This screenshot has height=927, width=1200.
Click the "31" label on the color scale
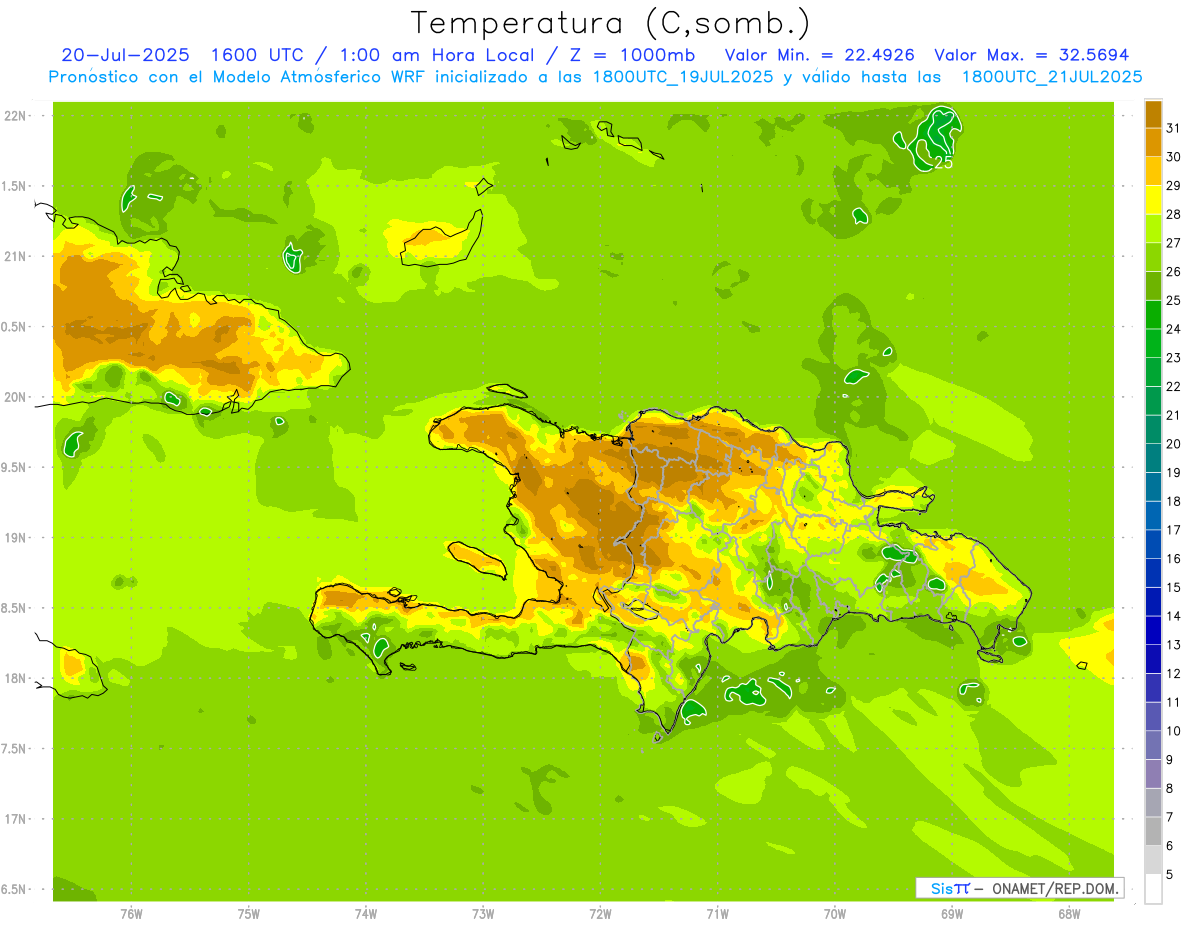point(1174,128)
